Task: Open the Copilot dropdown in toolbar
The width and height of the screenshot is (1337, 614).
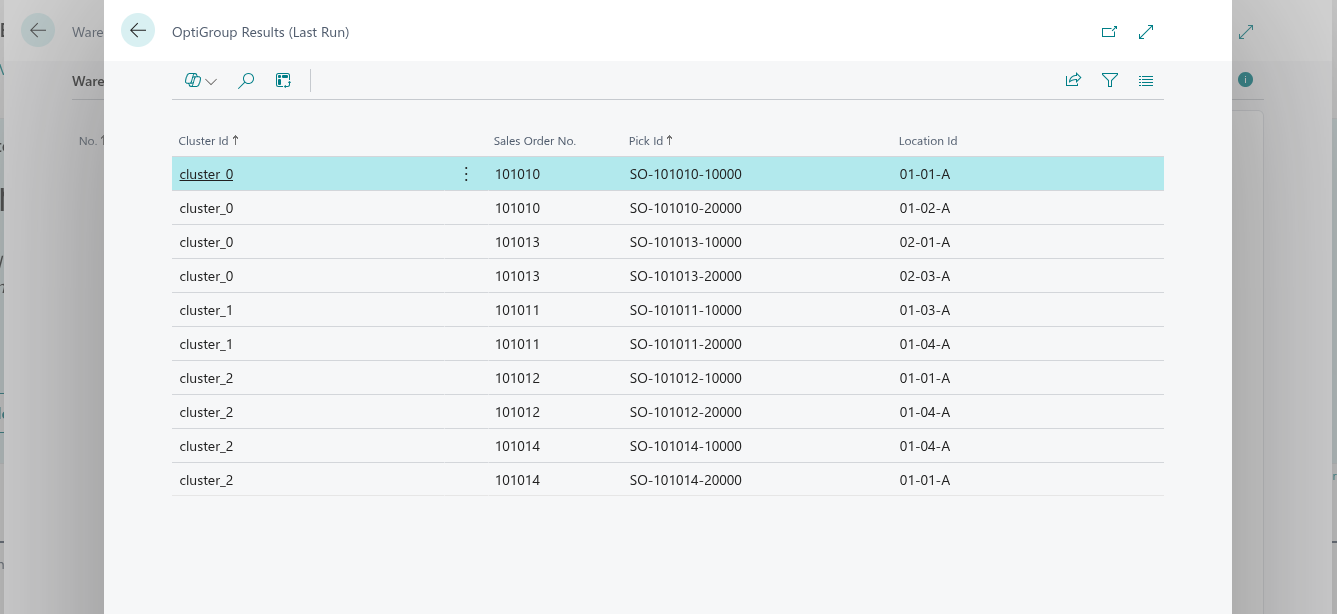Action: point(201,81)
